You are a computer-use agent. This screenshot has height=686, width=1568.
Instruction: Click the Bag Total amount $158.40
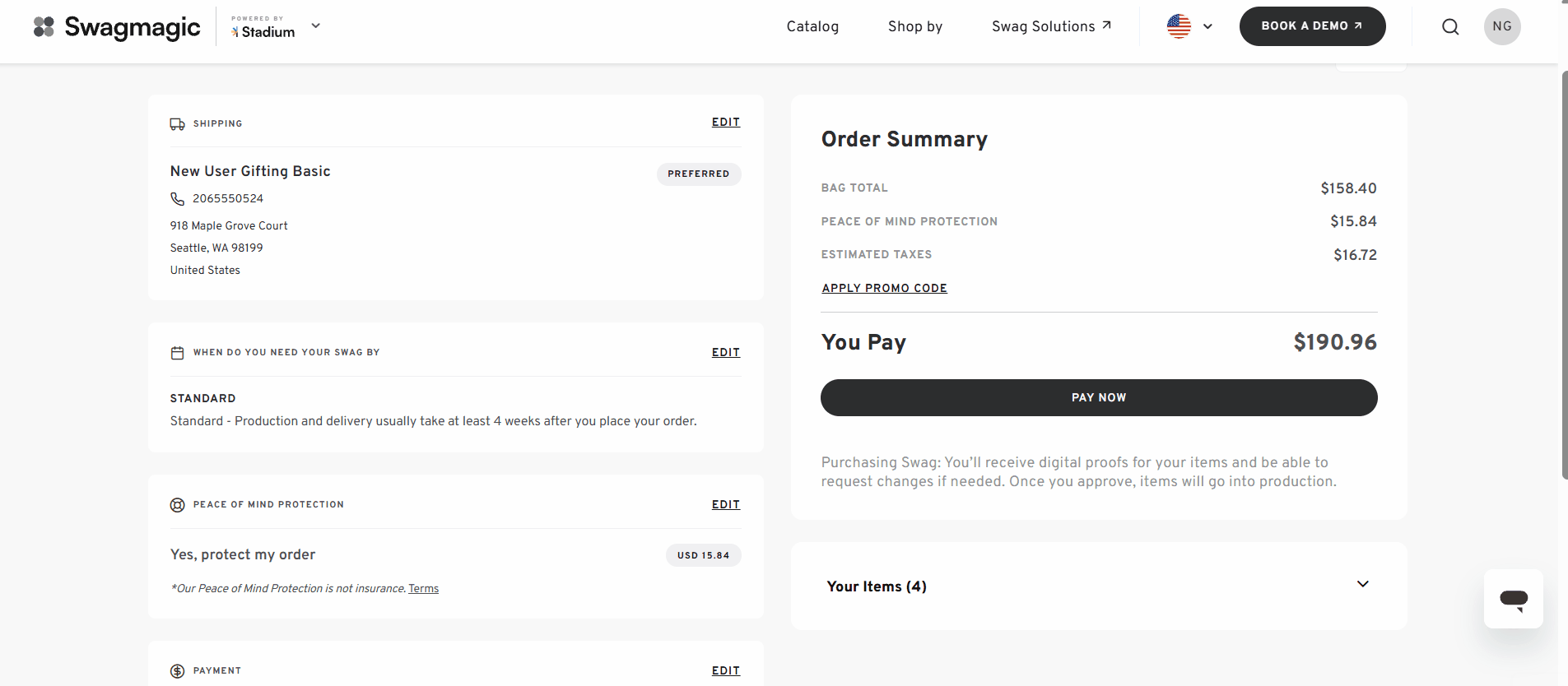pos(1348,188)
